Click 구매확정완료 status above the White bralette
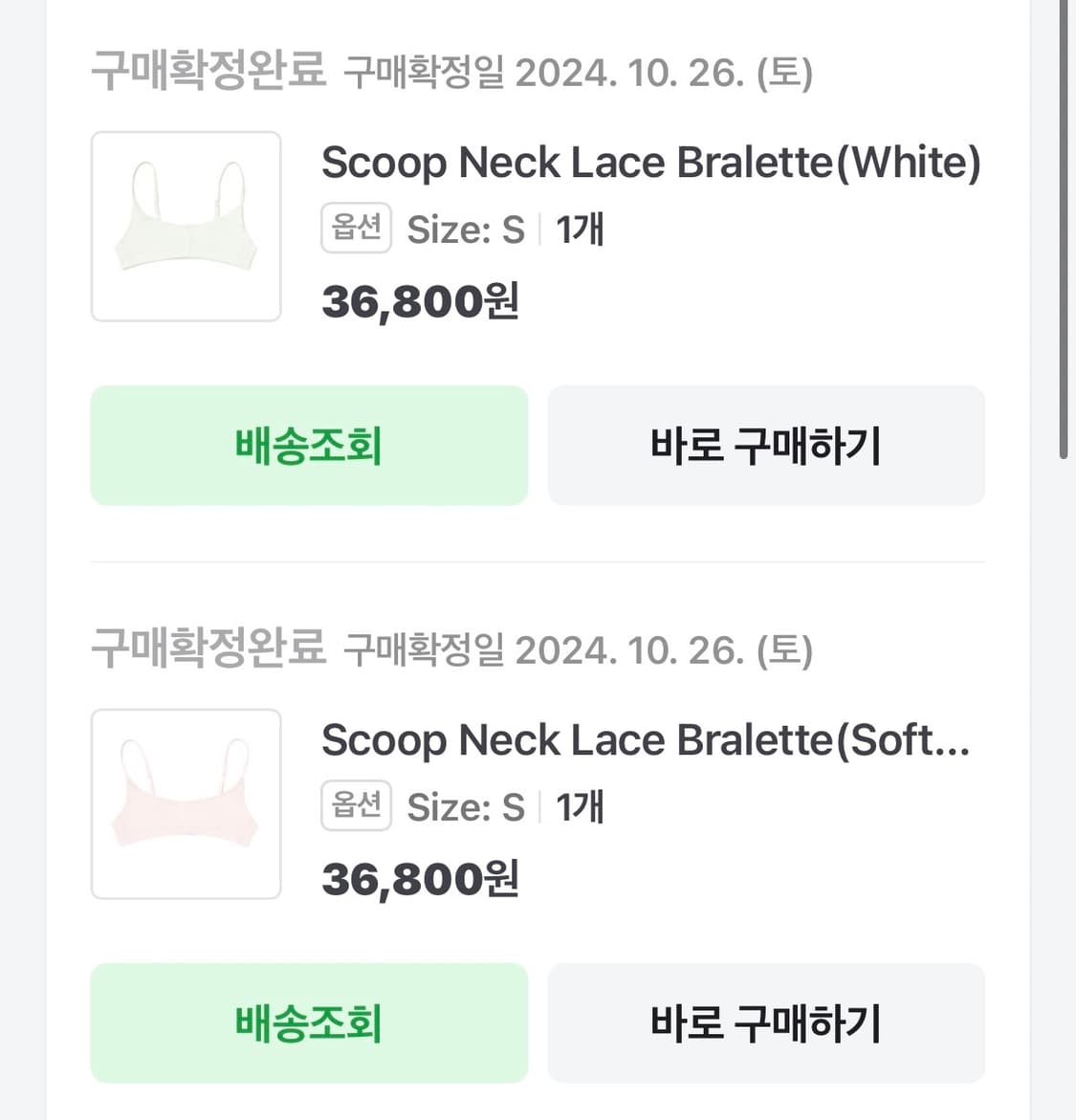Viewport: 1076px width, 1120px height. point(209,72)
